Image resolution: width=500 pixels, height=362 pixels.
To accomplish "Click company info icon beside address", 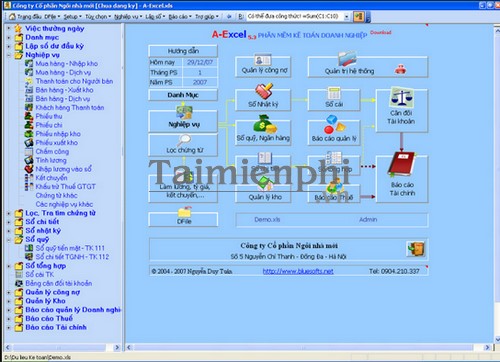I will (x=416, y=249).
